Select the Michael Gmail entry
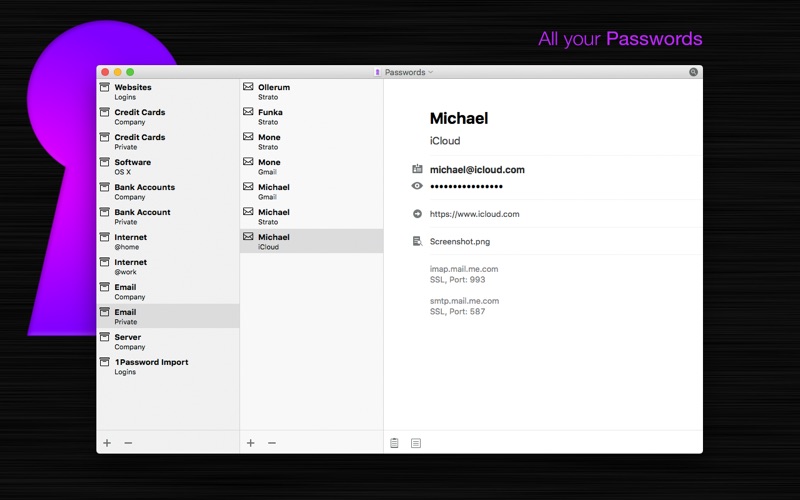 (x=312, y=191)
